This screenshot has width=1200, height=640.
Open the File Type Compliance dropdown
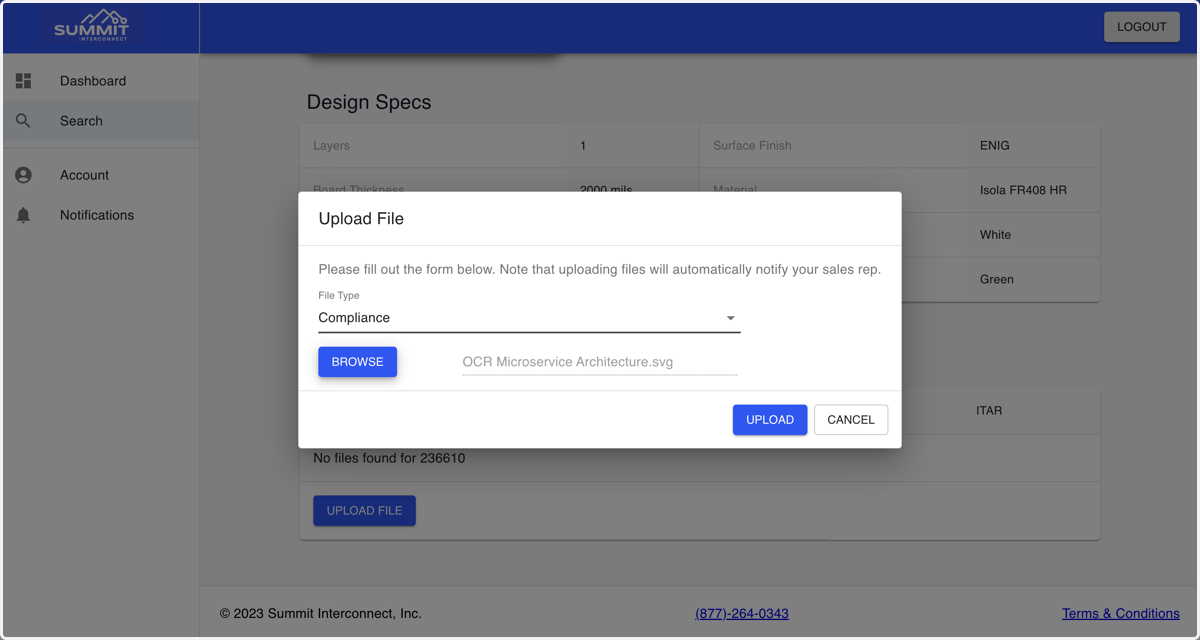coord(529,318)
